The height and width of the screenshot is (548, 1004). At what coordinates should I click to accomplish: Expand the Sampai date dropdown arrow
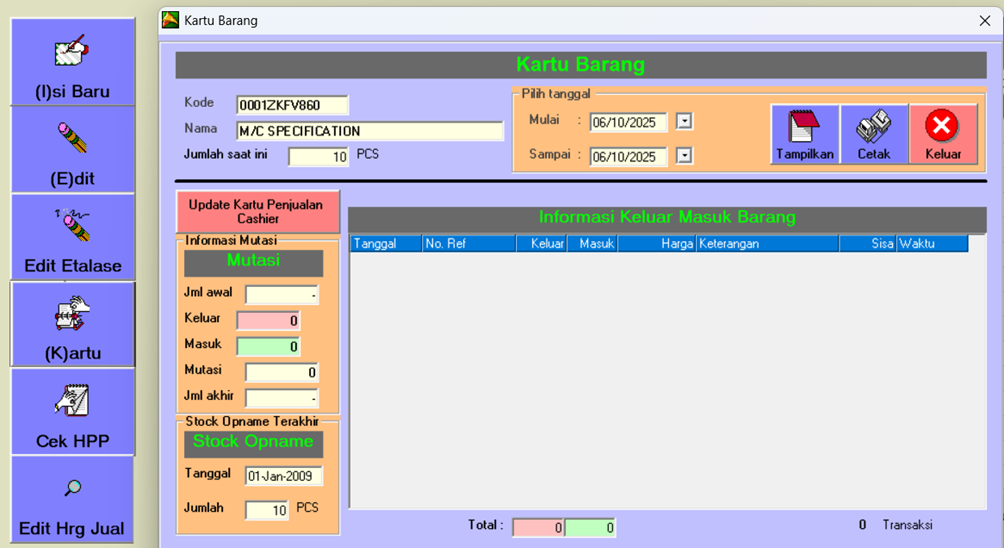tap(684, 156)
